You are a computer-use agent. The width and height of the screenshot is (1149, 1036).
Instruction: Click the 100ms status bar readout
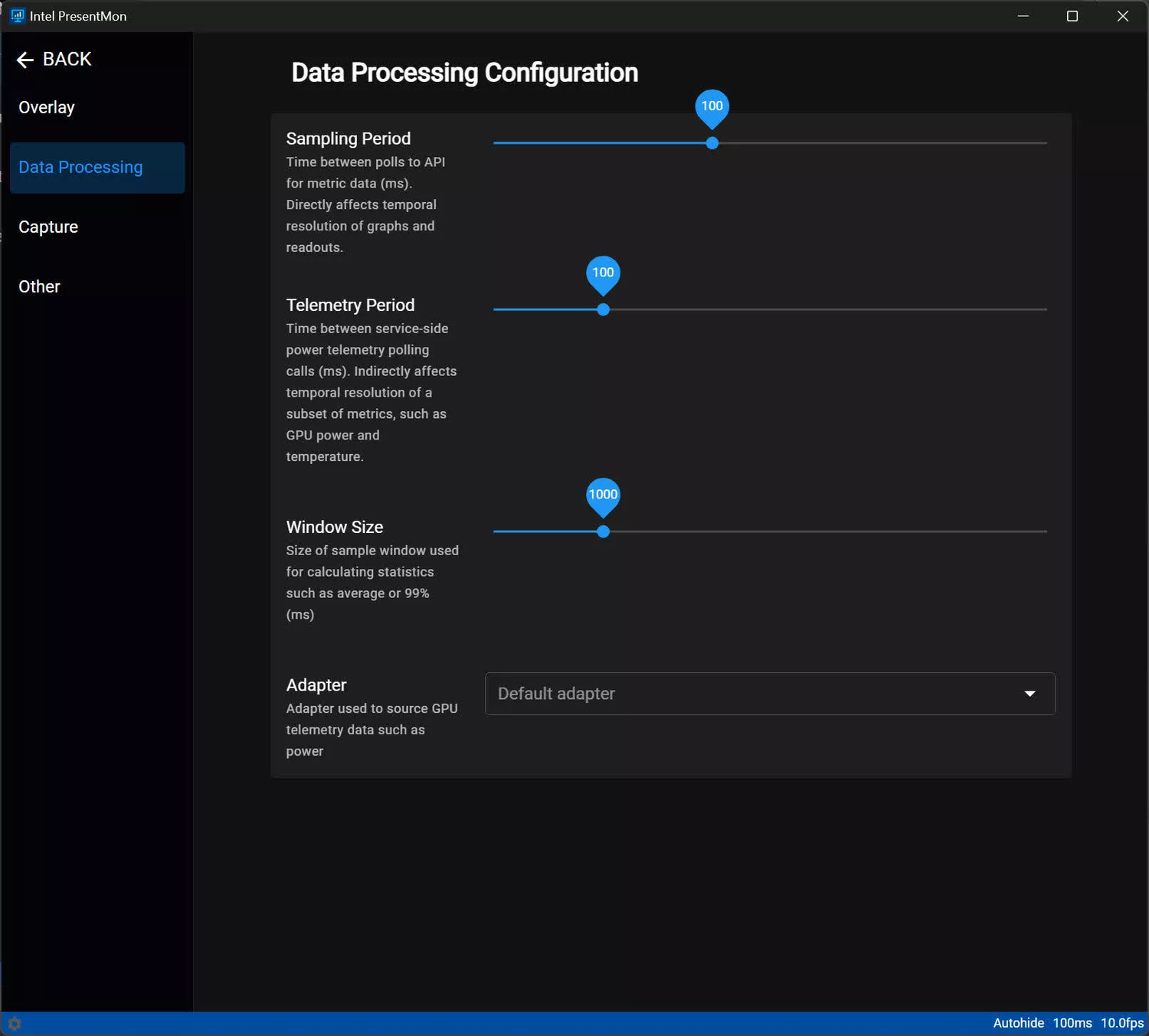[x=1072, y=1023]
